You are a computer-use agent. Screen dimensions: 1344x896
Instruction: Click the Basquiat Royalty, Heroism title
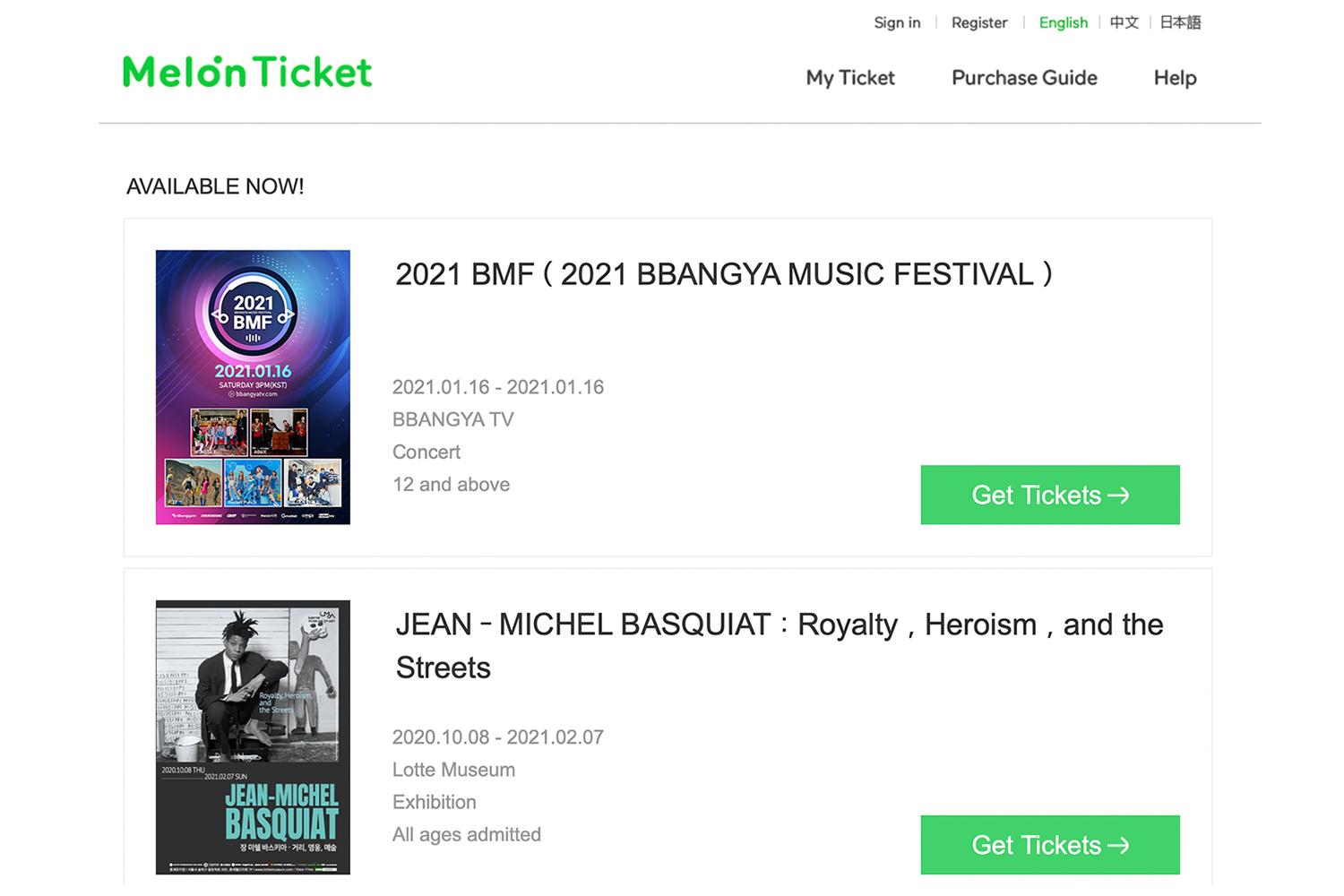click(x=780, y=646)
